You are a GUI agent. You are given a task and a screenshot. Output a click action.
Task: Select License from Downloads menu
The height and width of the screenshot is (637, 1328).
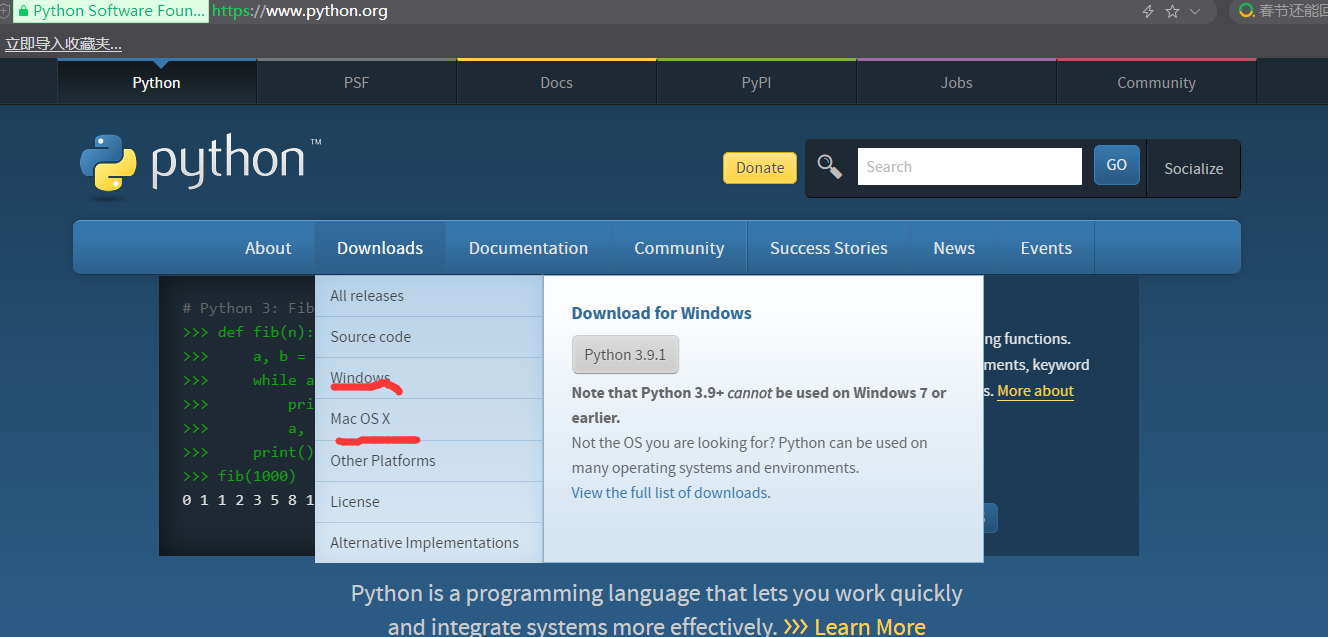(429, 501)
